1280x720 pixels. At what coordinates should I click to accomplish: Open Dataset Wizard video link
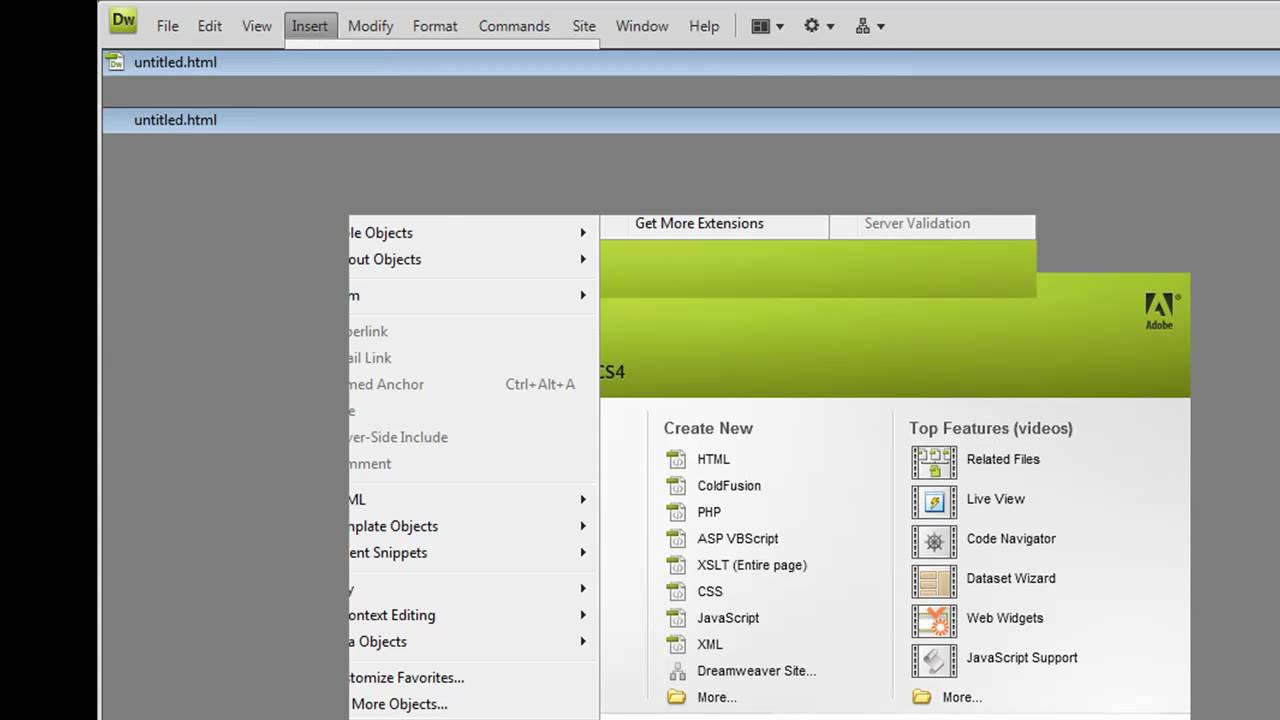pyautogui.click(x=1011, y=578)
